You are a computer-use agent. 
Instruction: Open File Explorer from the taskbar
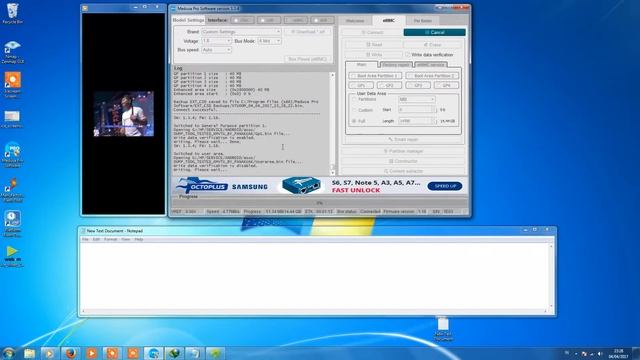click(x=29, y=353)
